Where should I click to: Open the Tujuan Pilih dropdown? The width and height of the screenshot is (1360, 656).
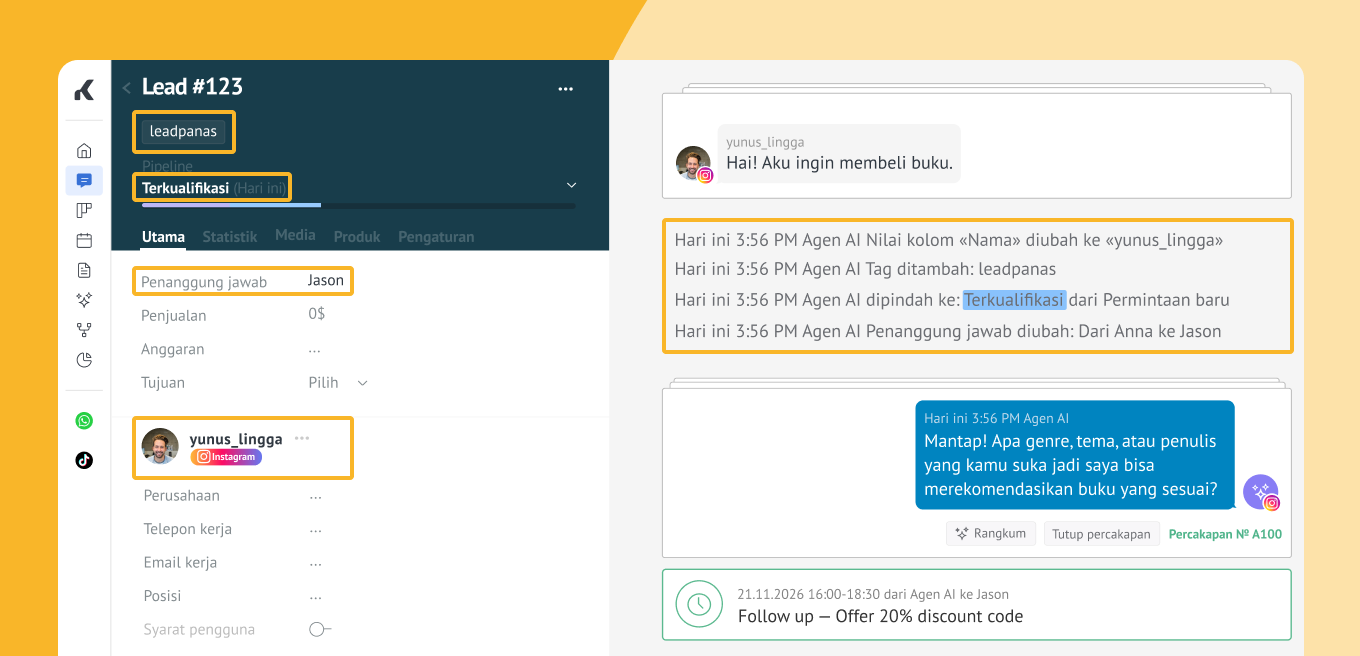click(337, 383)
